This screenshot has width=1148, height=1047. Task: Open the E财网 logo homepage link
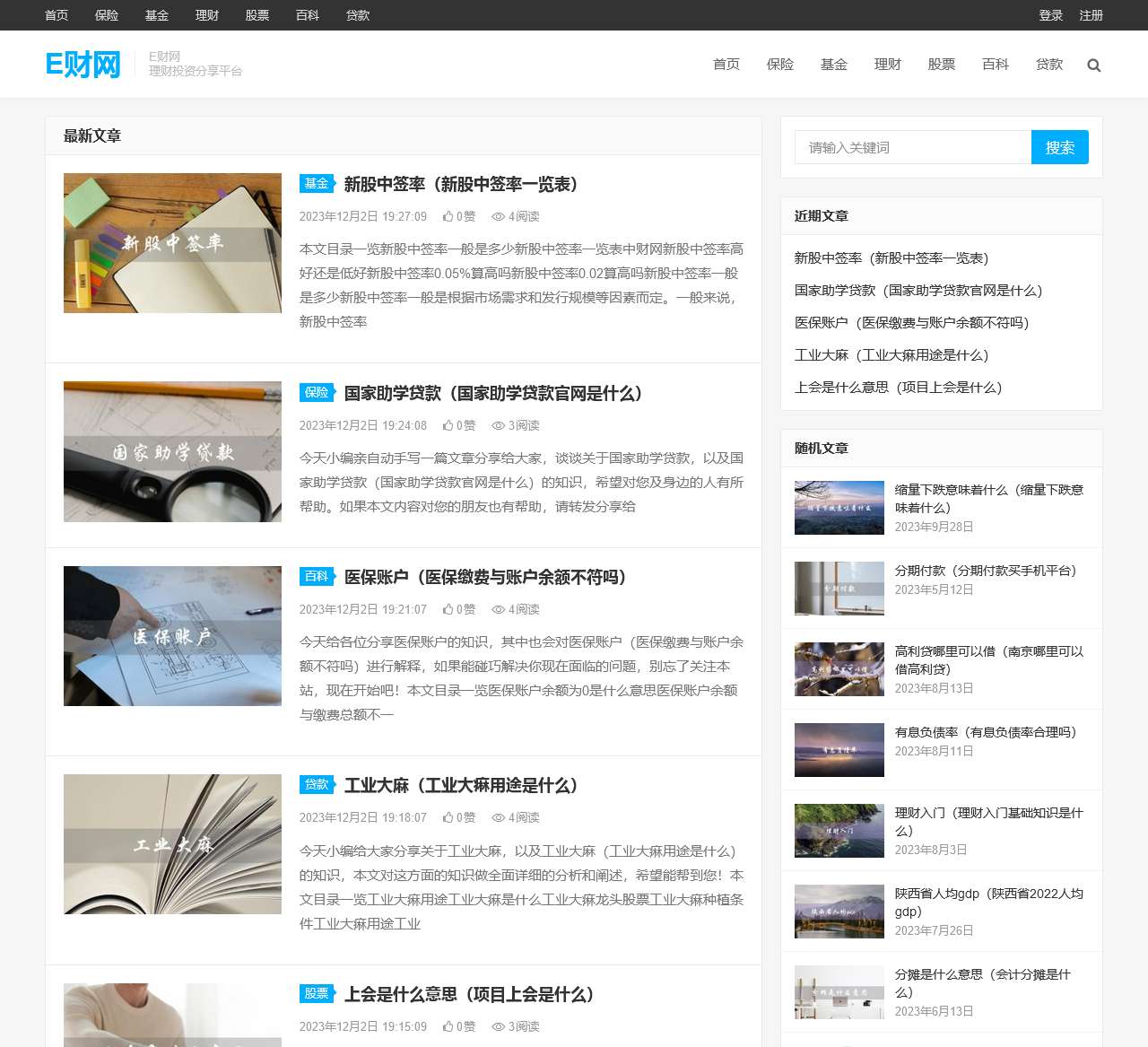coord(83,64)
